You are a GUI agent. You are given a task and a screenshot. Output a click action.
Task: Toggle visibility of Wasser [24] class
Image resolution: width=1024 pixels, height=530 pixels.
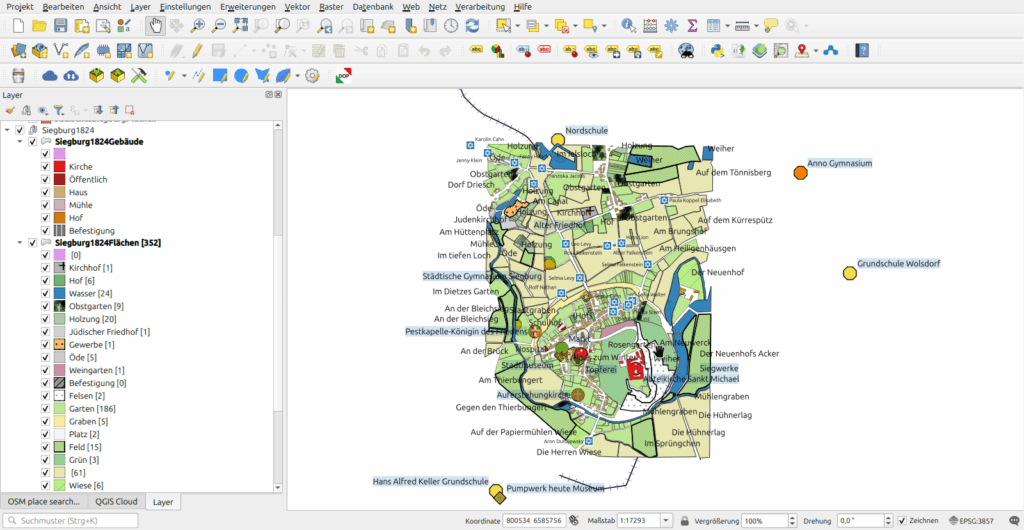[45, 293]
